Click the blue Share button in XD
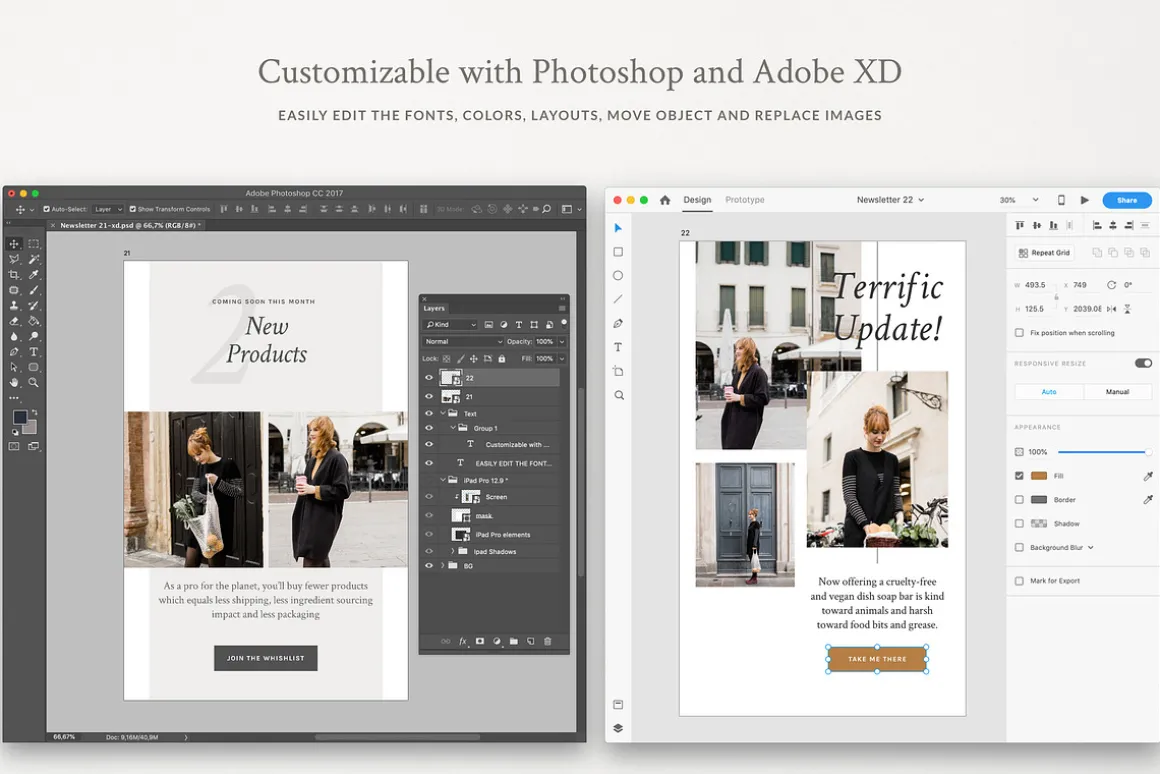This screenshot has height=774, width=1160. point(1127,200)
